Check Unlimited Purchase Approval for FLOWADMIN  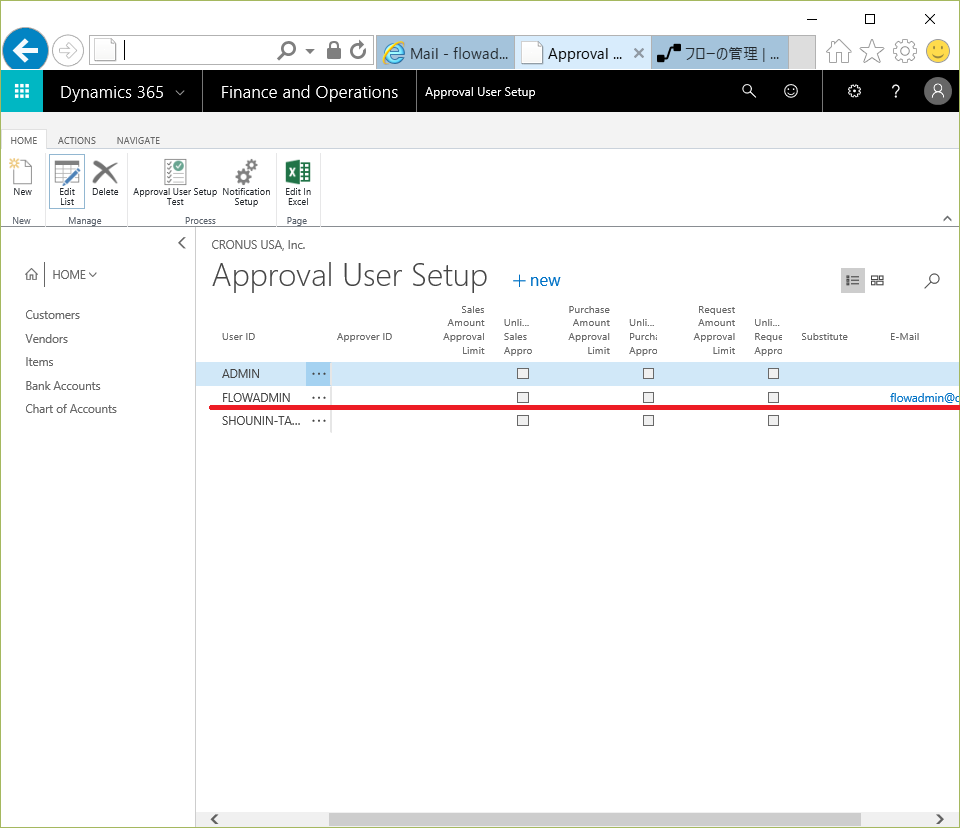648,397
